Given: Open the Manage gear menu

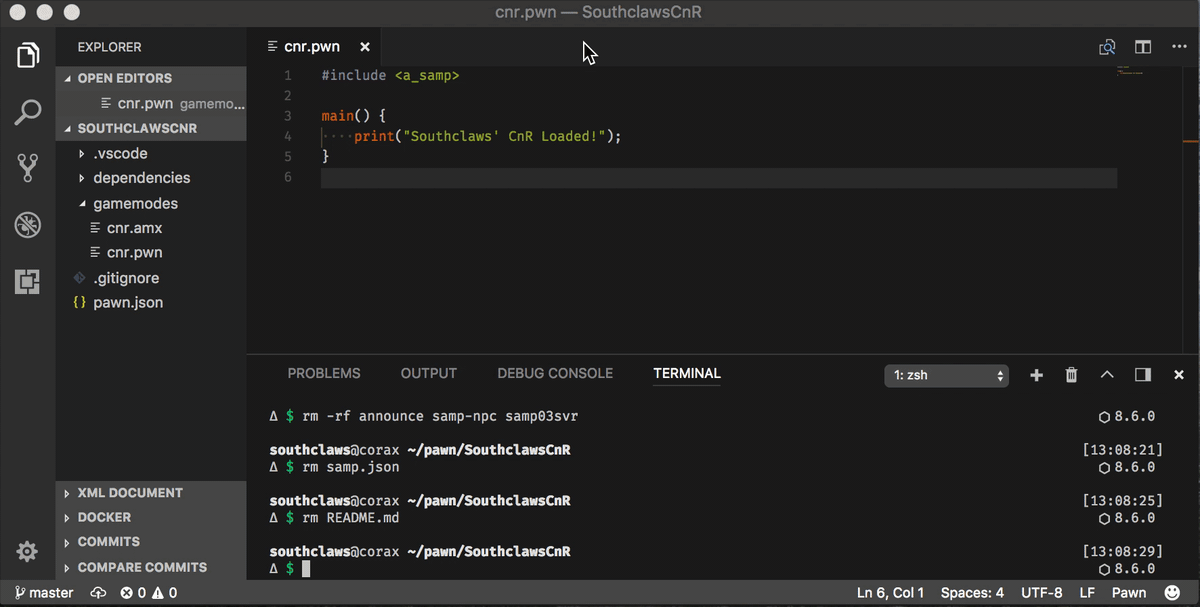Looking at the screenshot, I should (28, 551).
